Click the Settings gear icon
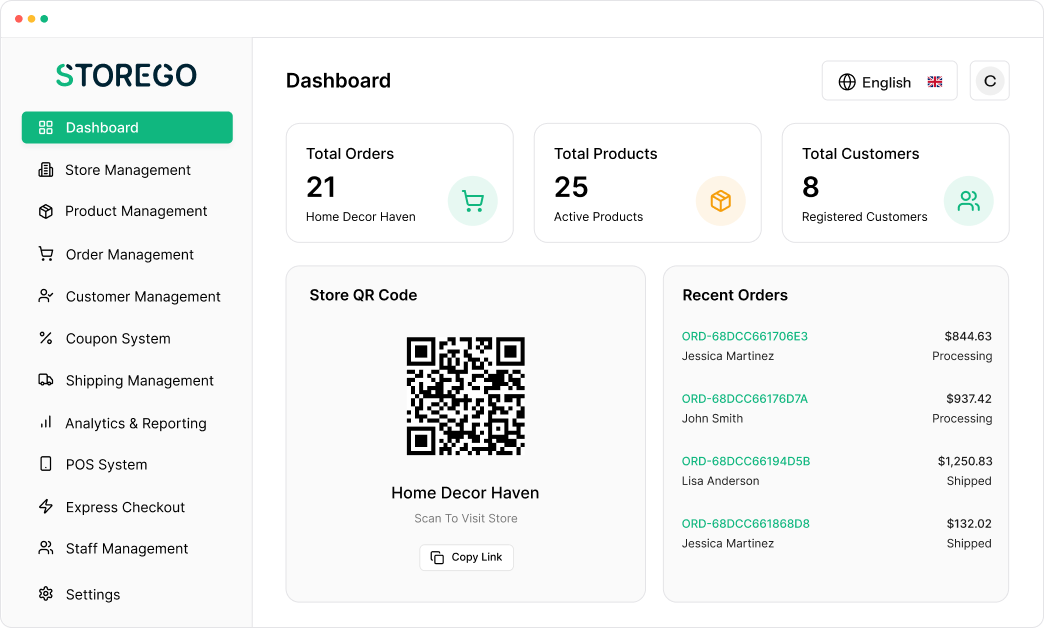The image size is (1044, 628). tap(45, 593)
